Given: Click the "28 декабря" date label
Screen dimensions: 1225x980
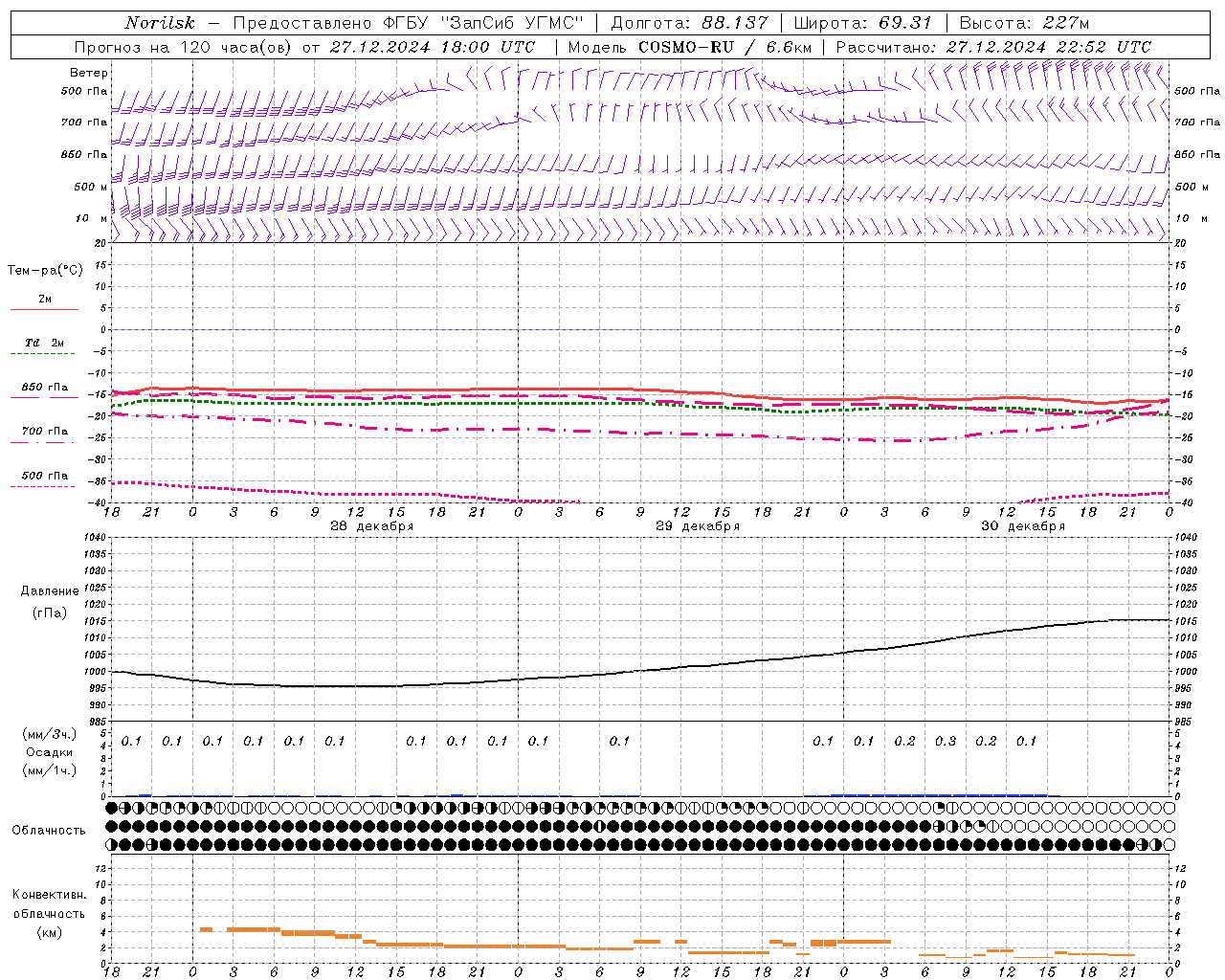Looking at the screenshot, I should 372,526.
